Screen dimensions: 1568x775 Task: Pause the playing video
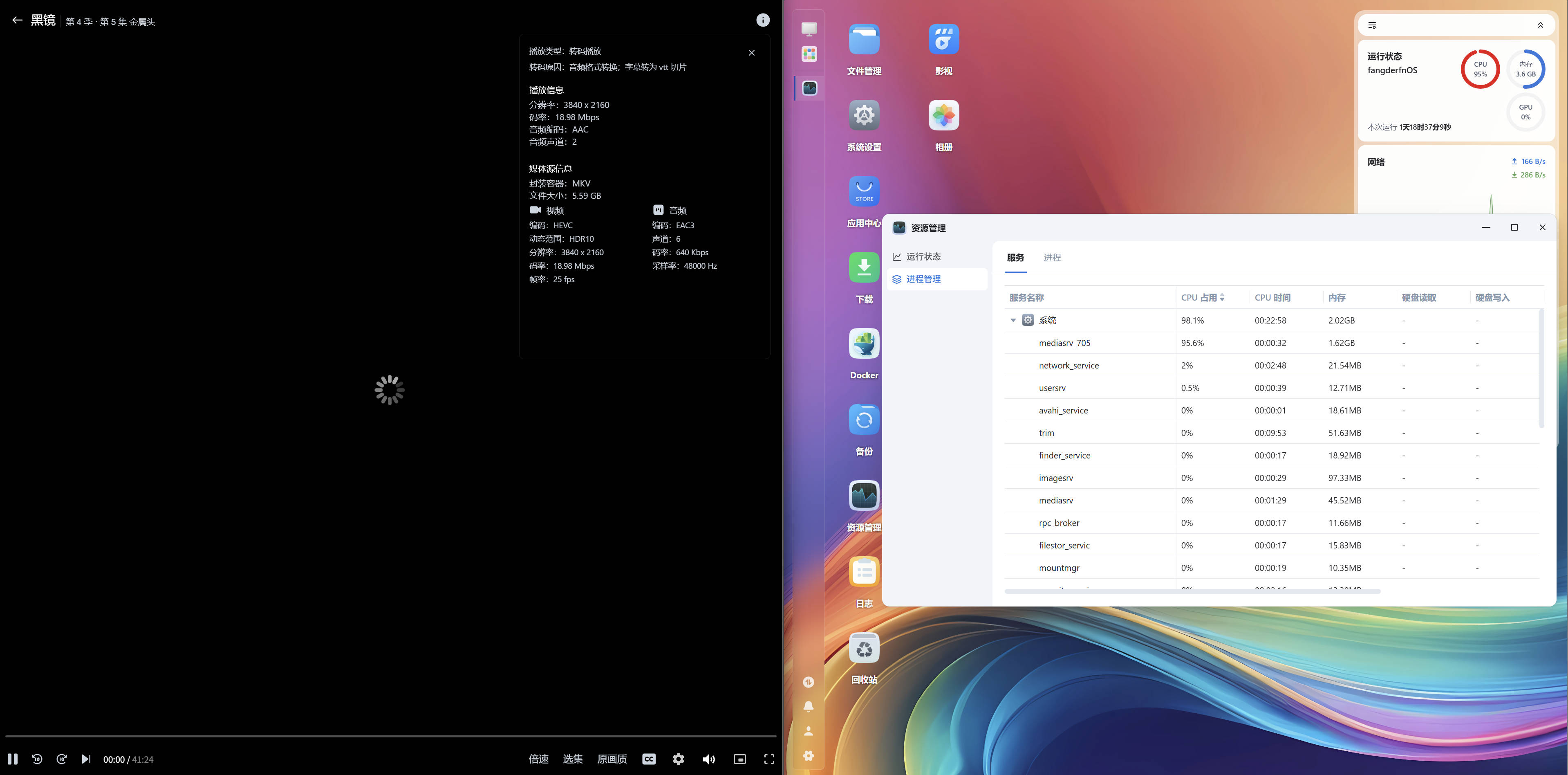13,759
